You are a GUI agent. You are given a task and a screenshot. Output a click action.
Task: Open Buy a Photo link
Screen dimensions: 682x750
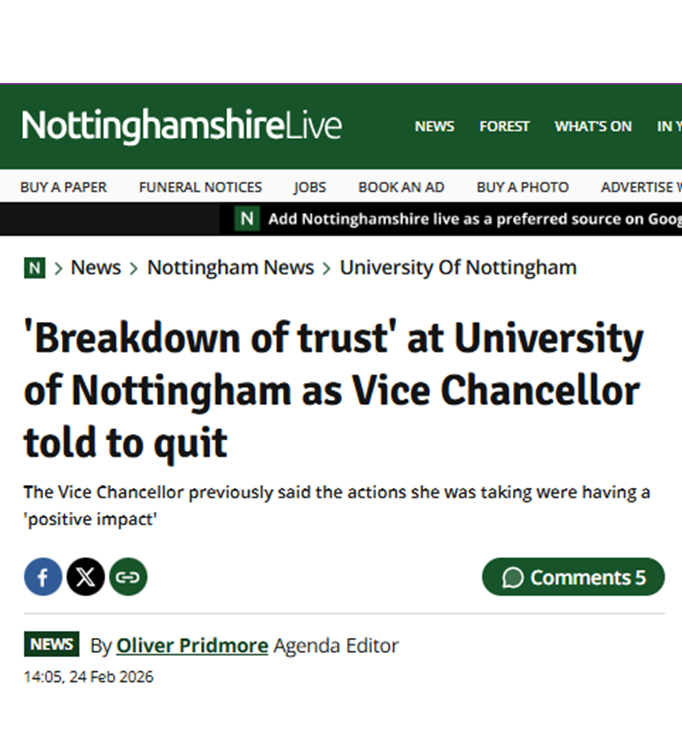522,187
